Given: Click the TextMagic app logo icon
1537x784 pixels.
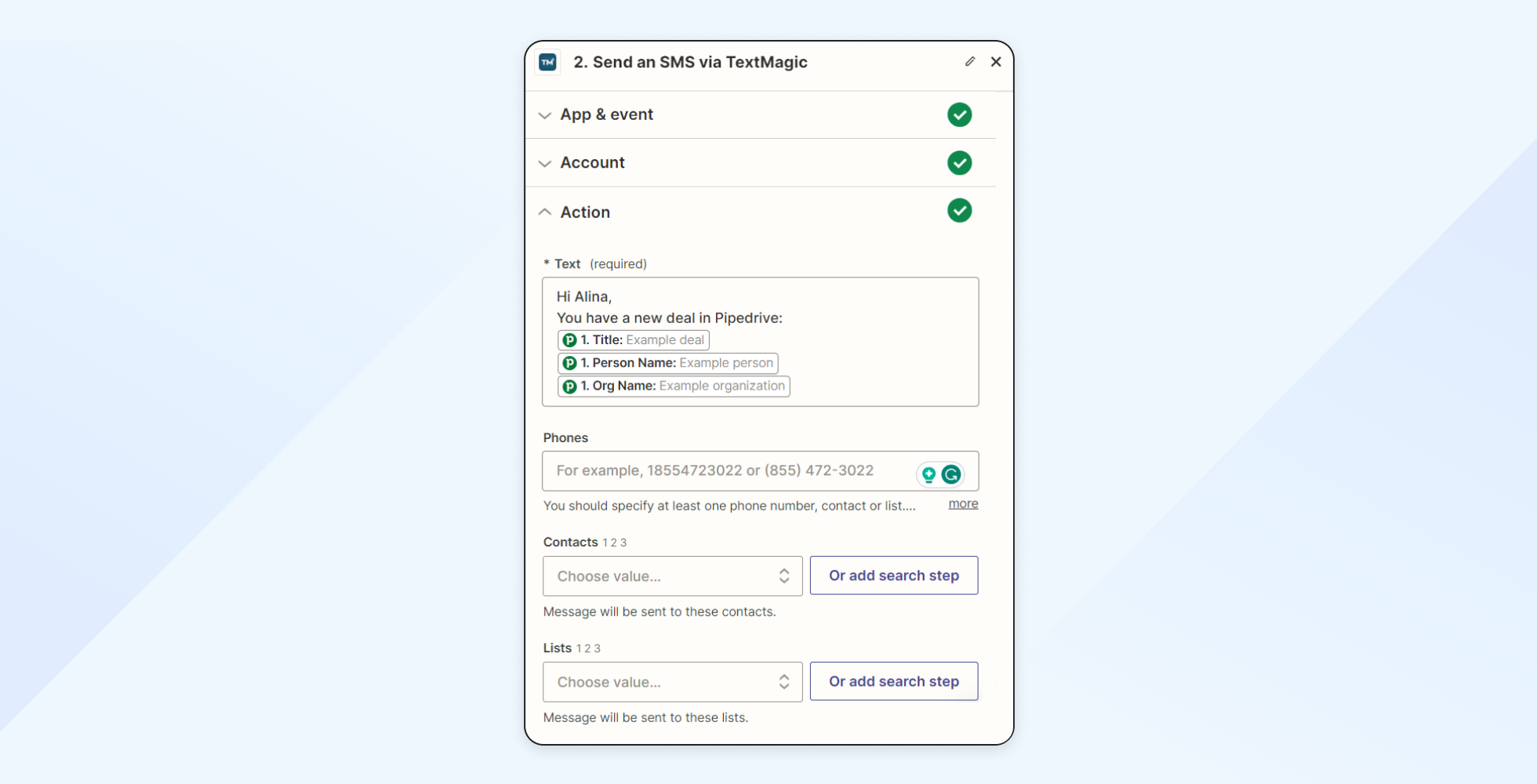Looking at the screenshot, I should (x=547, y=62).
